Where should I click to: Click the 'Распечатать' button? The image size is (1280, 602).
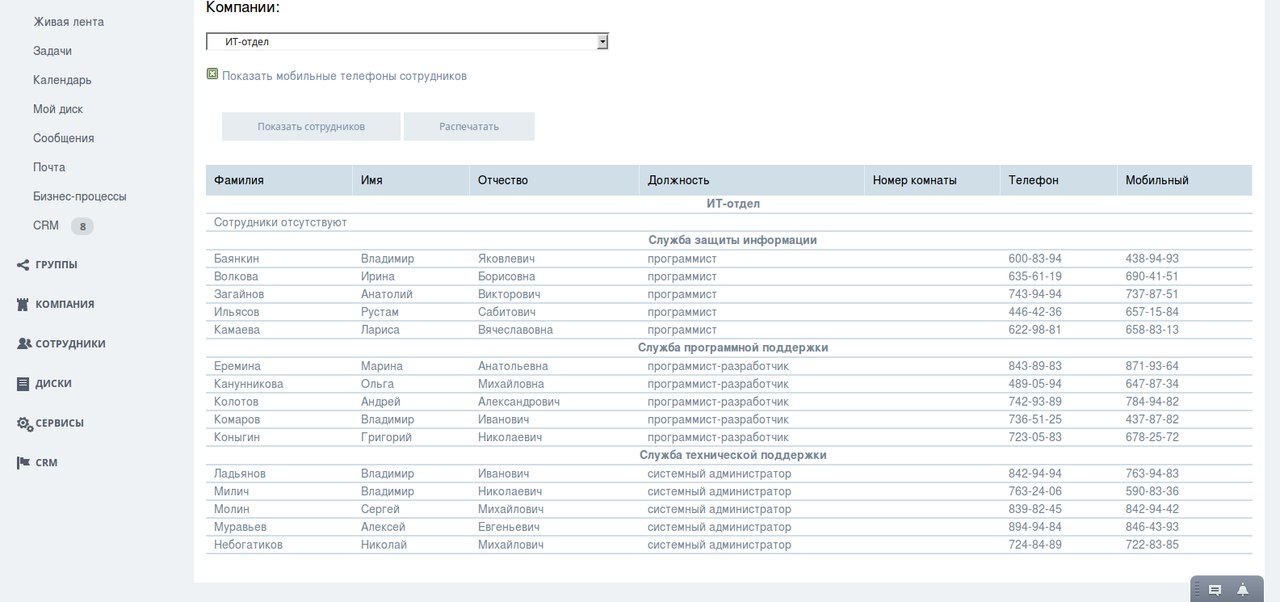click(469, 127)
